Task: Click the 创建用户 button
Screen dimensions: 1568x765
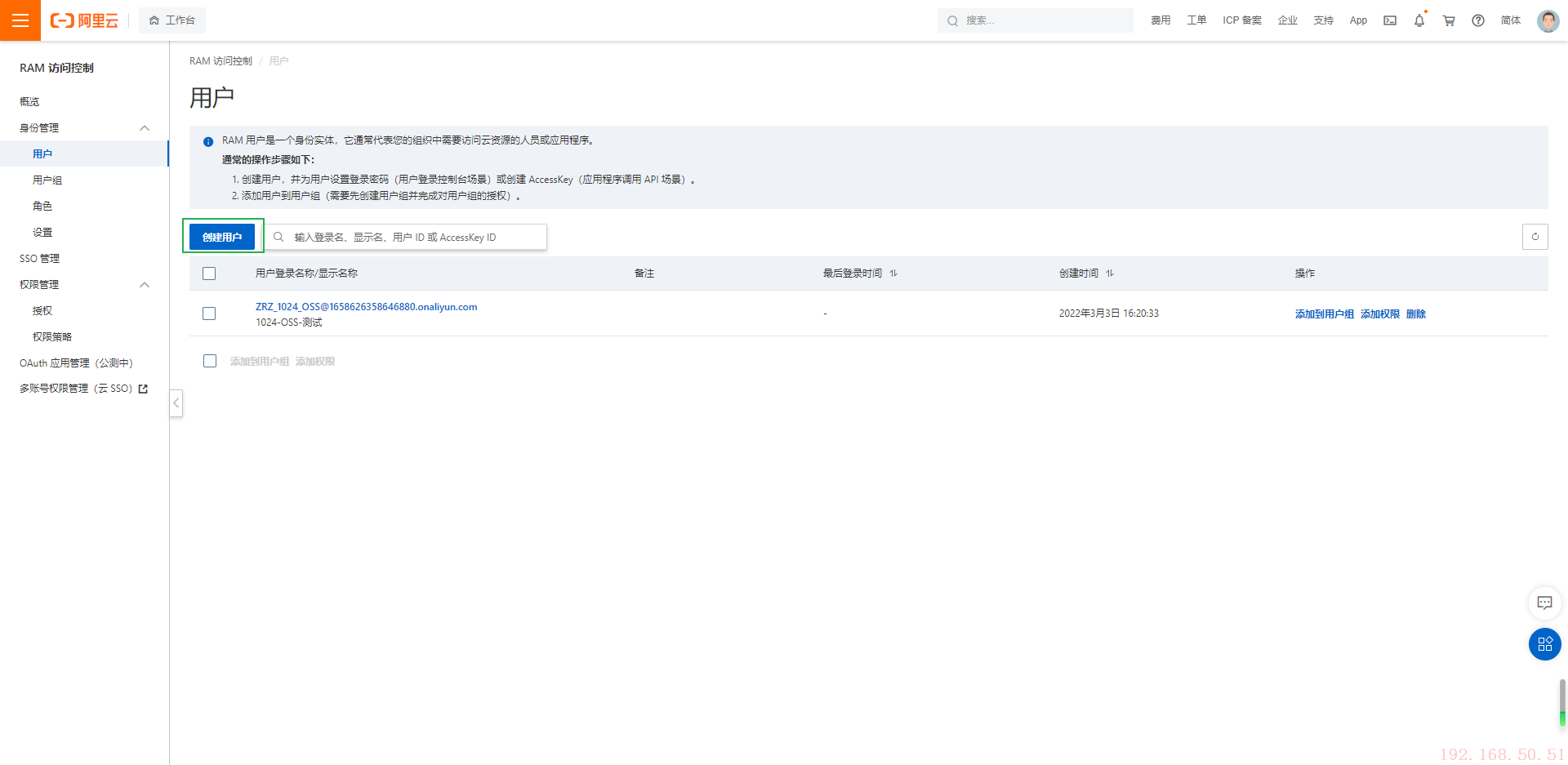Action: pos(222,237)
